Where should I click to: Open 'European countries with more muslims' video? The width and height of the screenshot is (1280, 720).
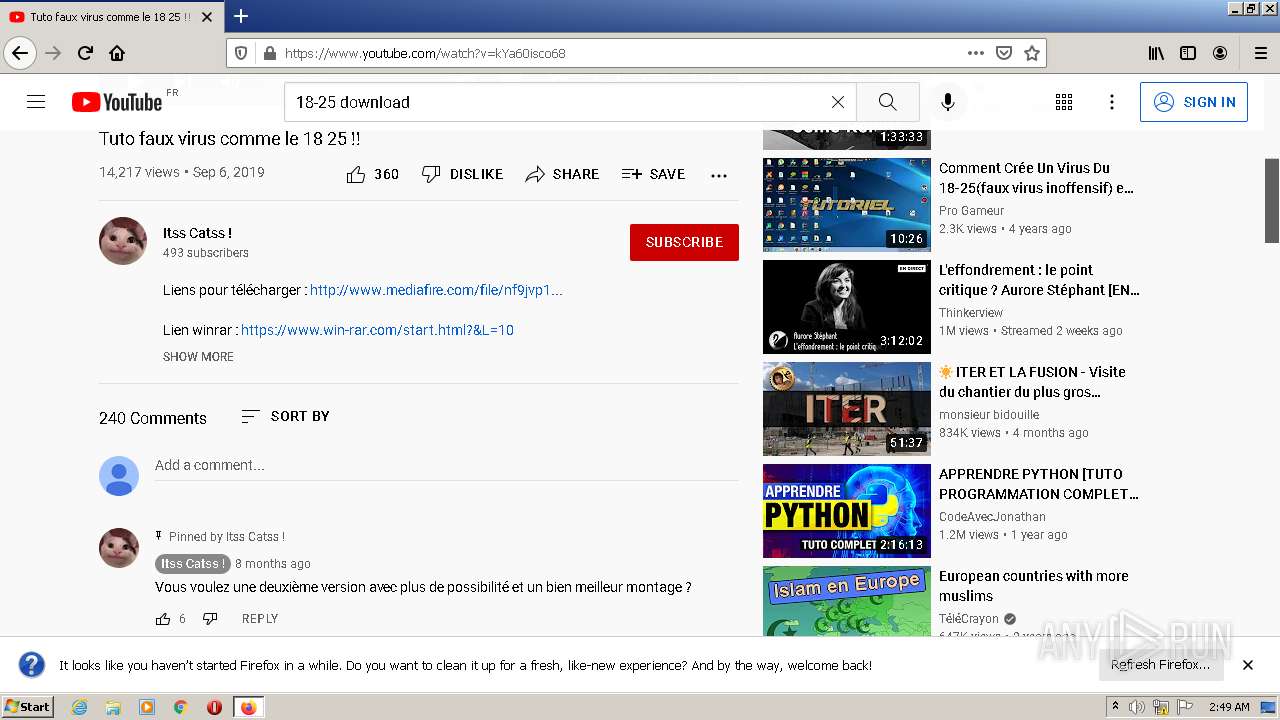[x=1034, y=586]
